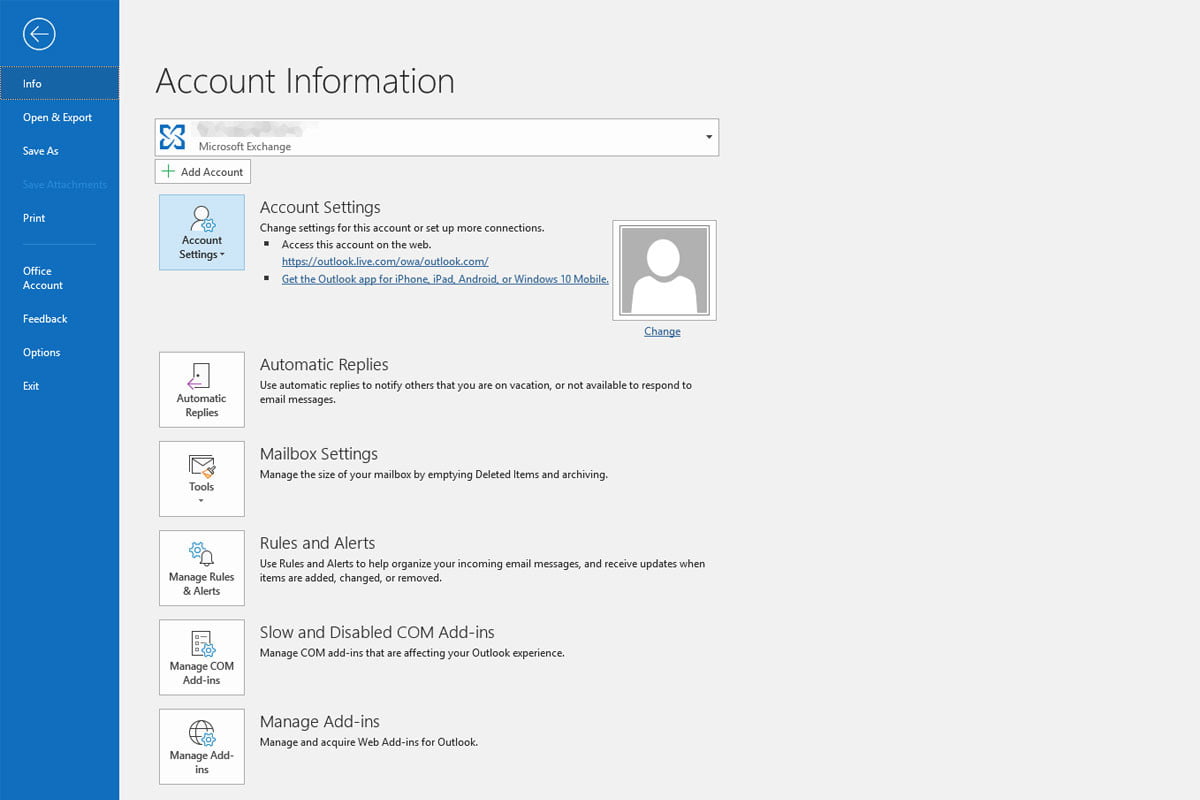Click Manage COM Add-ins icon
The width and height of the screenshot is (1200, 800).
coord(202,656)
